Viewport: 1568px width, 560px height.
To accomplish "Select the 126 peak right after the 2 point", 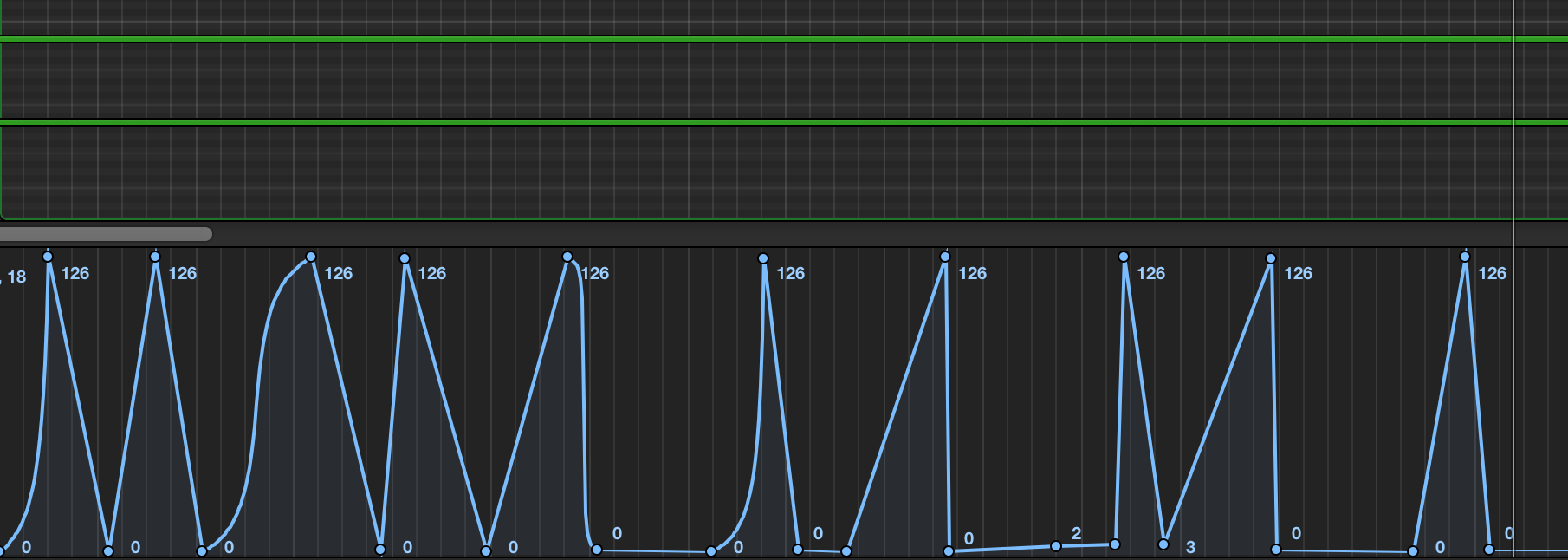I will click(x=1124, y=257).
